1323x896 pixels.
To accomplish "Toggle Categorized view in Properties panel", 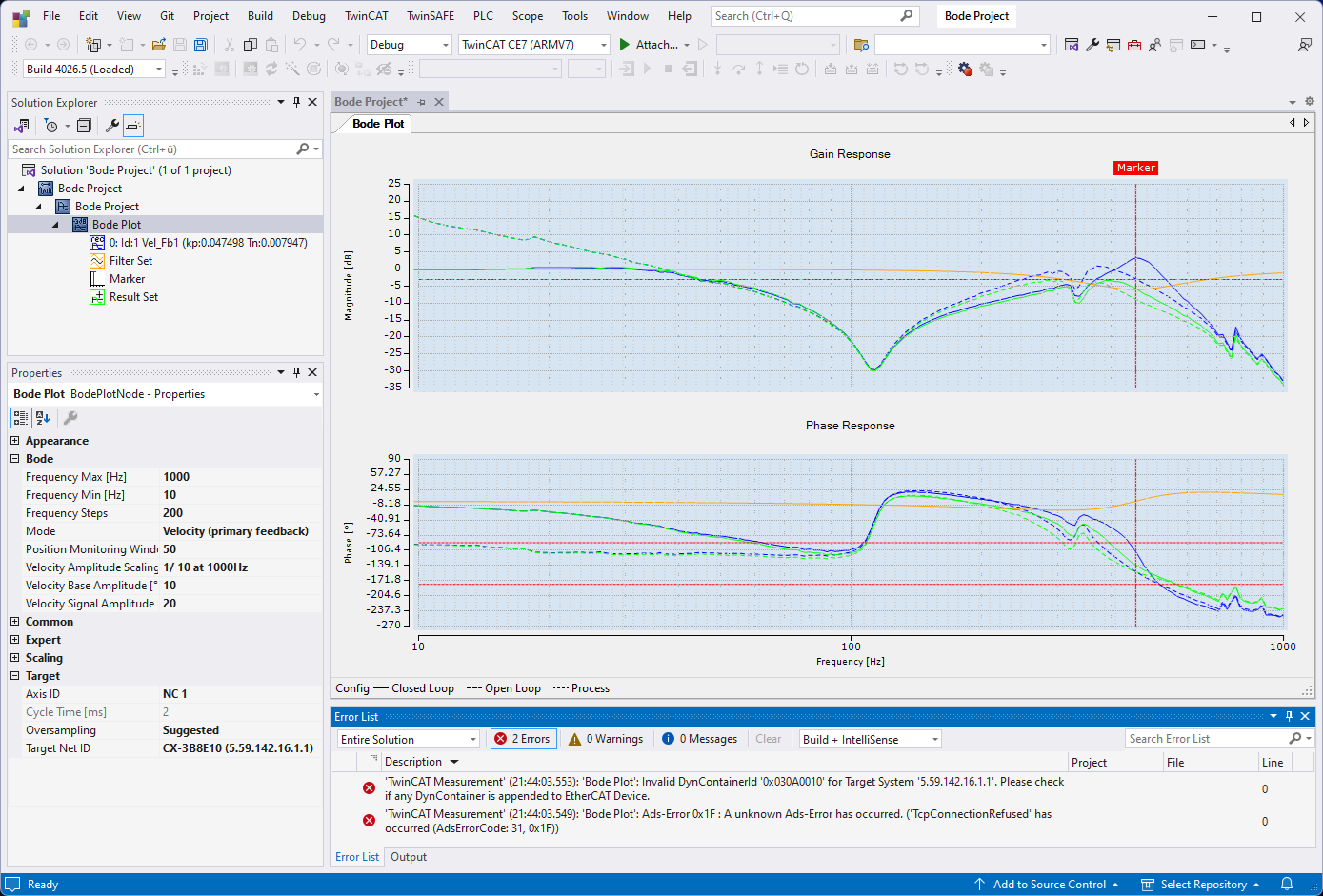I will coord(21,418).
